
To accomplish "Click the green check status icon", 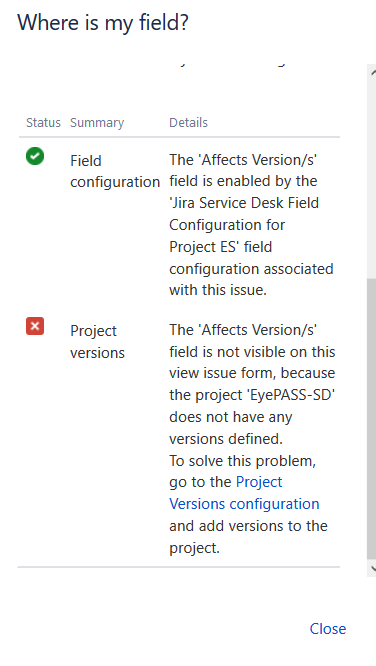I will [x=35, y=156].
